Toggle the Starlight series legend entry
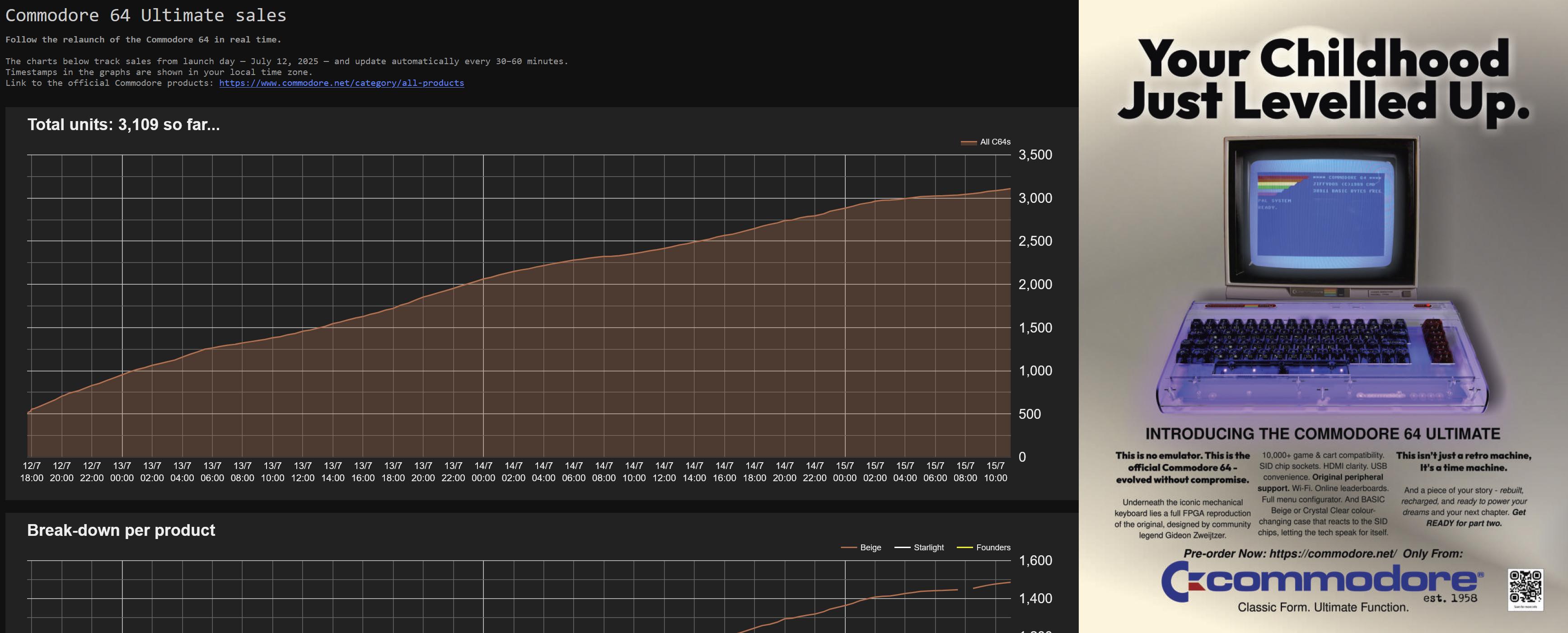 coord(919,548)
